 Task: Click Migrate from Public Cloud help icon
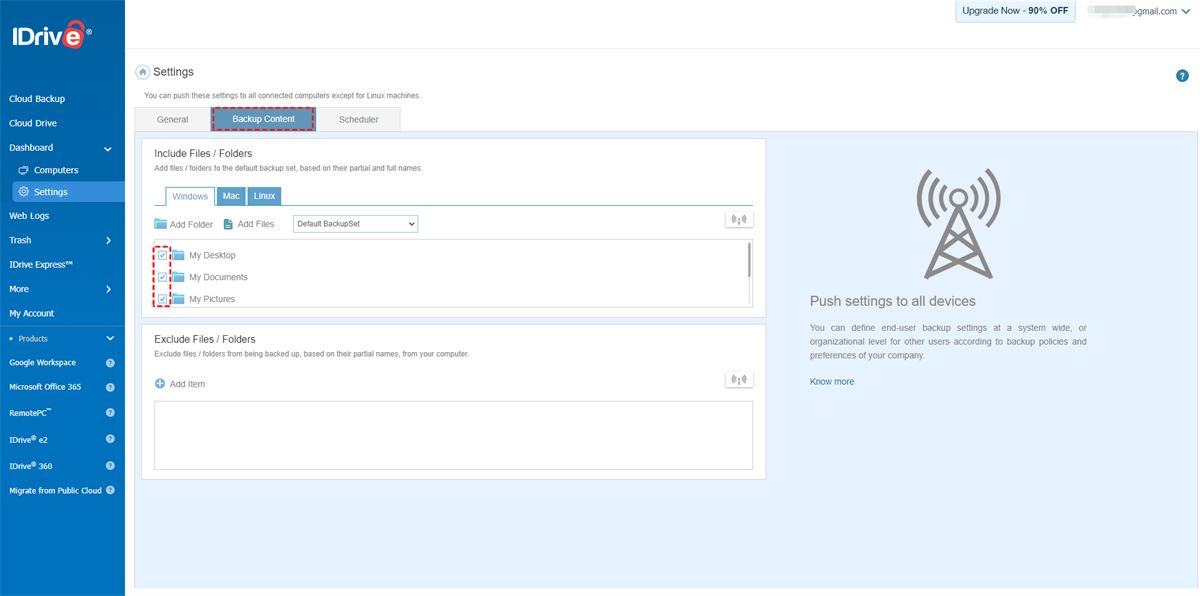[x=110, y=490]
